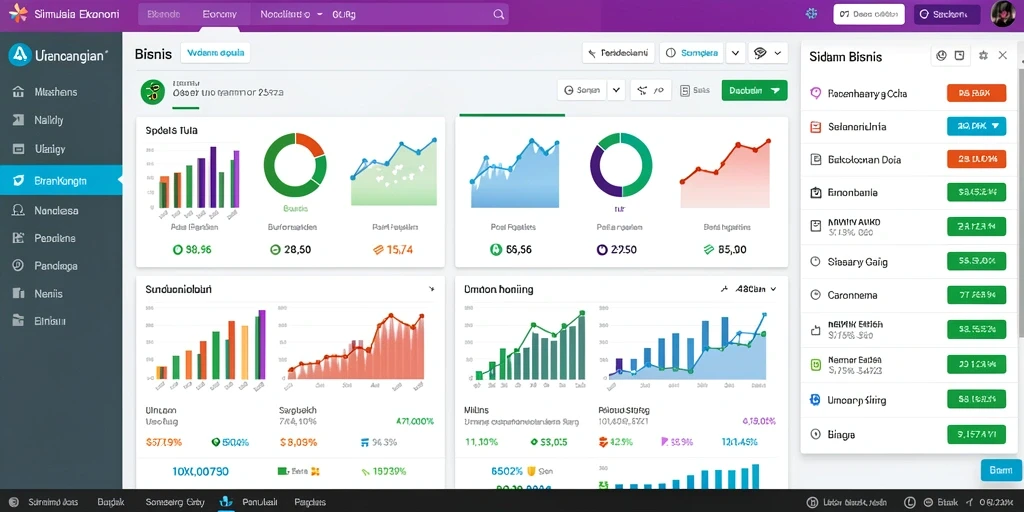Click the pin icon in status bar center
1024x512 pixels.
[227, 502]
